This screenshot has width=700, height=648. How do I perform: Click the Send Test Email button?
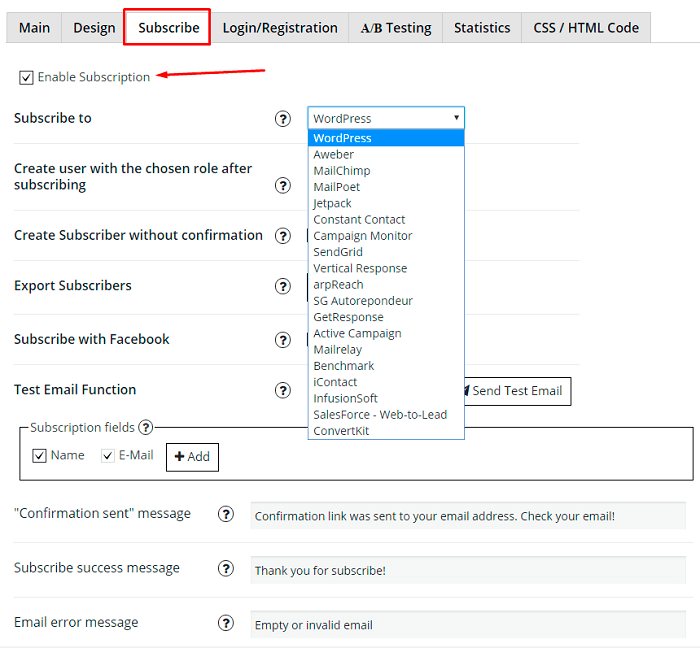[517, 391]
